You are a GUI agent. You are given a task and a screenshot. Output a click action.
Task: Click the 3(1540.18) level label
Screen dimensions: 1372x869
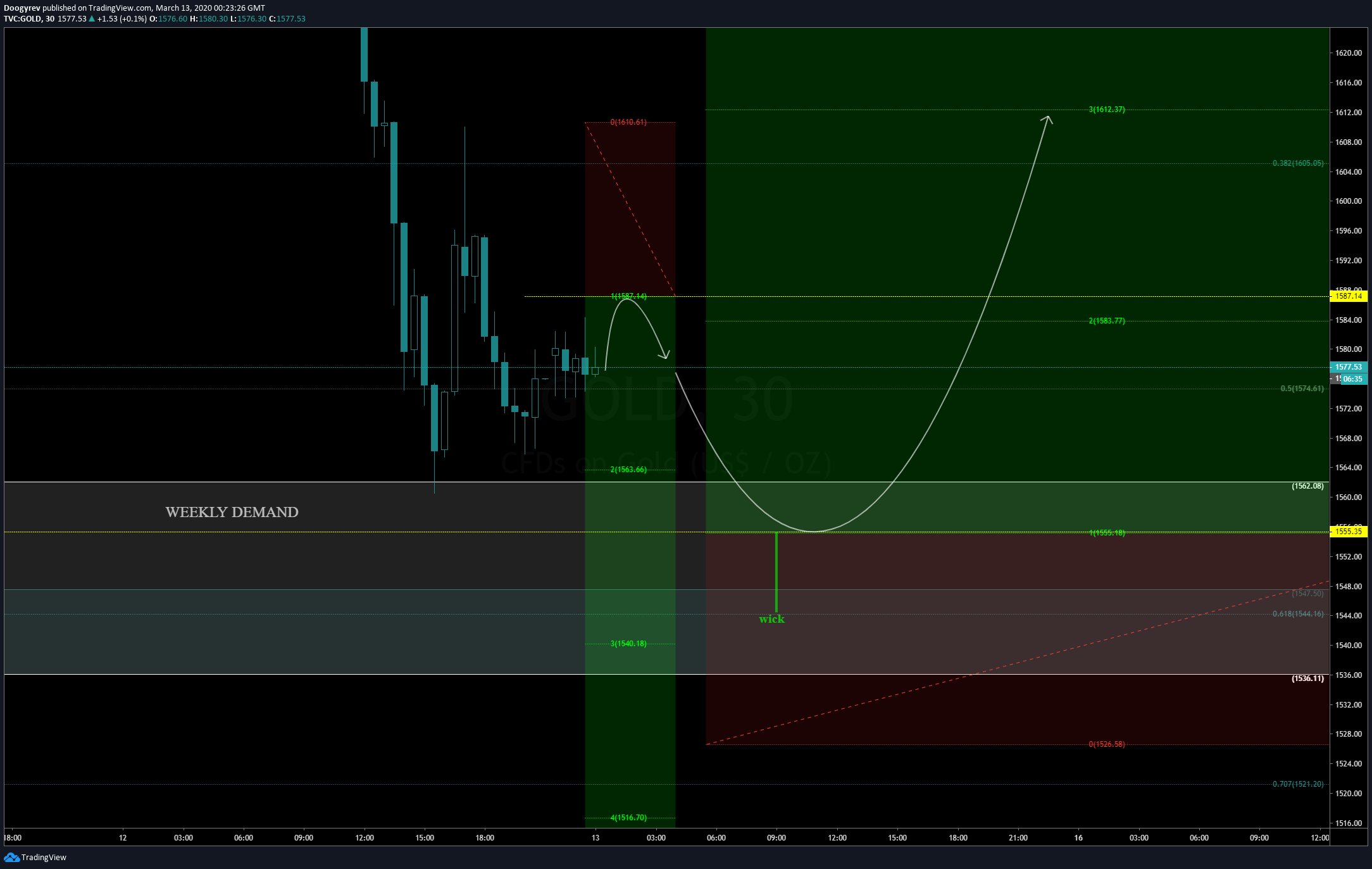coord(628,644)
